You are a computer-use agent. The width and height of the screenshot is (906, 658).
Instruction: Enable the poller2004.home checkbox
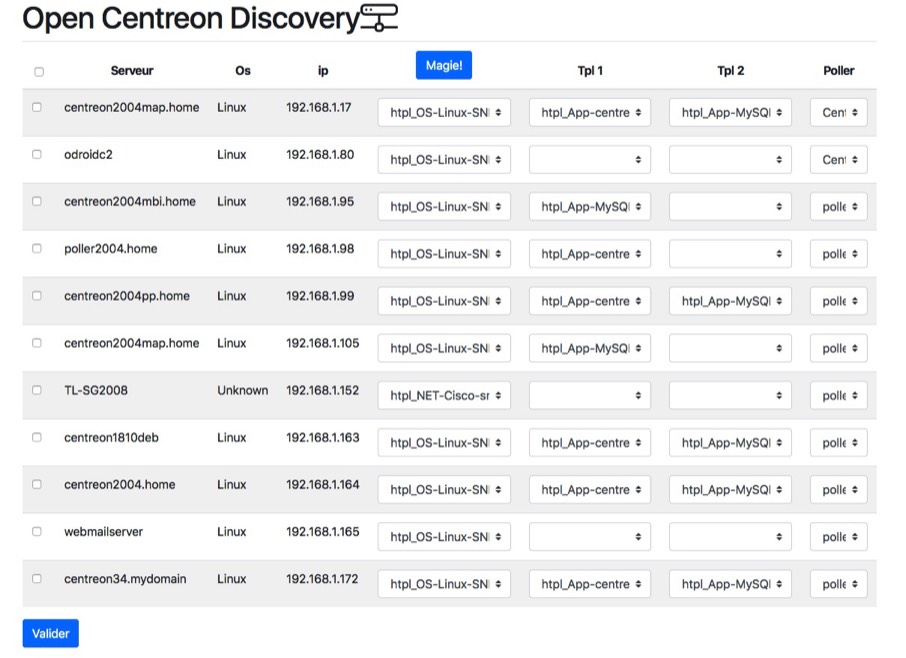37,249
